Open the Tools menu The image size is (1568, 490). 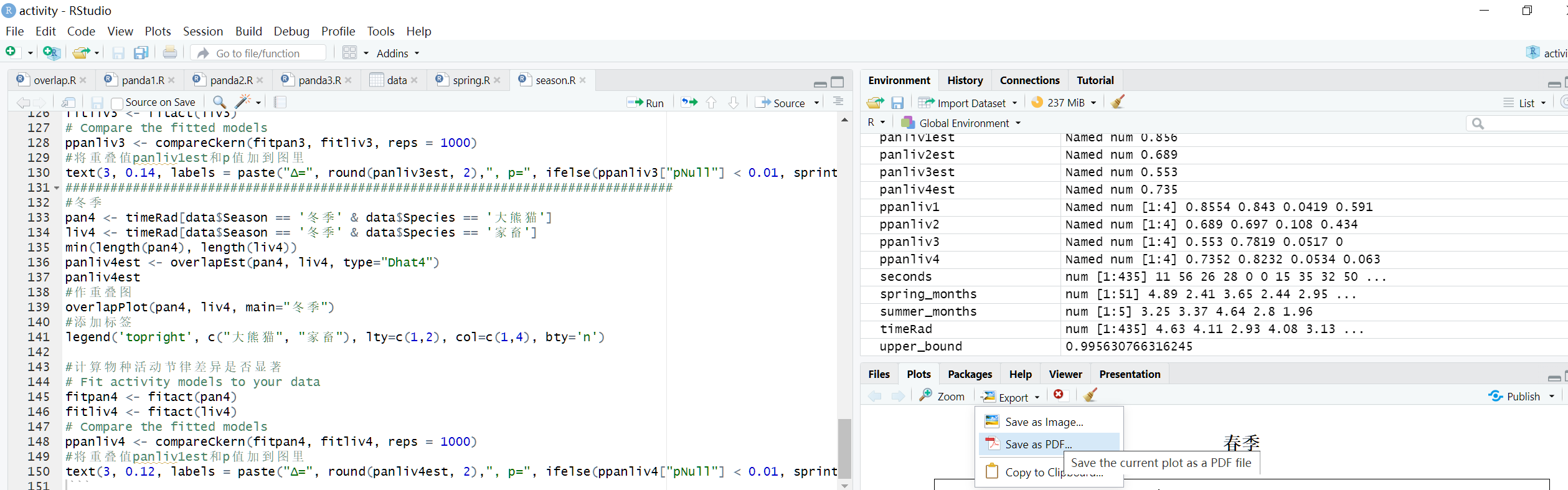(380, 31)
